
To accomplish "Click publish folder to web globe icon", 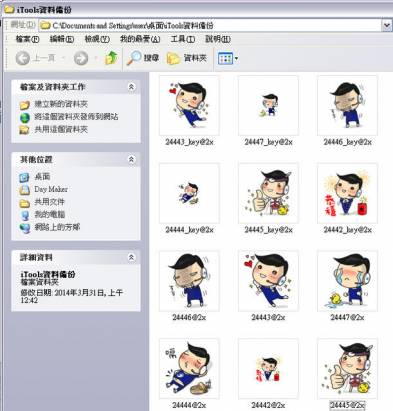I will pos(25,117).
